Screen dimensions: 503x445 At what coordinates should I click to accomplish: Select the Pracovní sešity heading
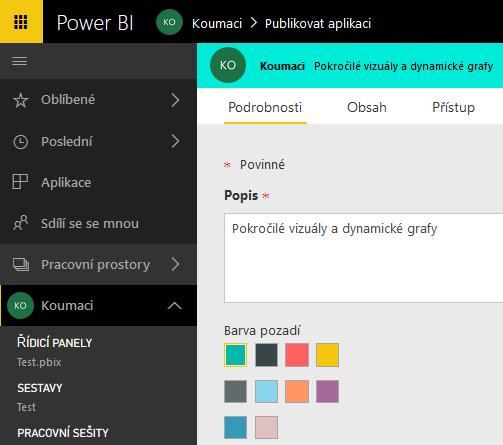(63, 433)
